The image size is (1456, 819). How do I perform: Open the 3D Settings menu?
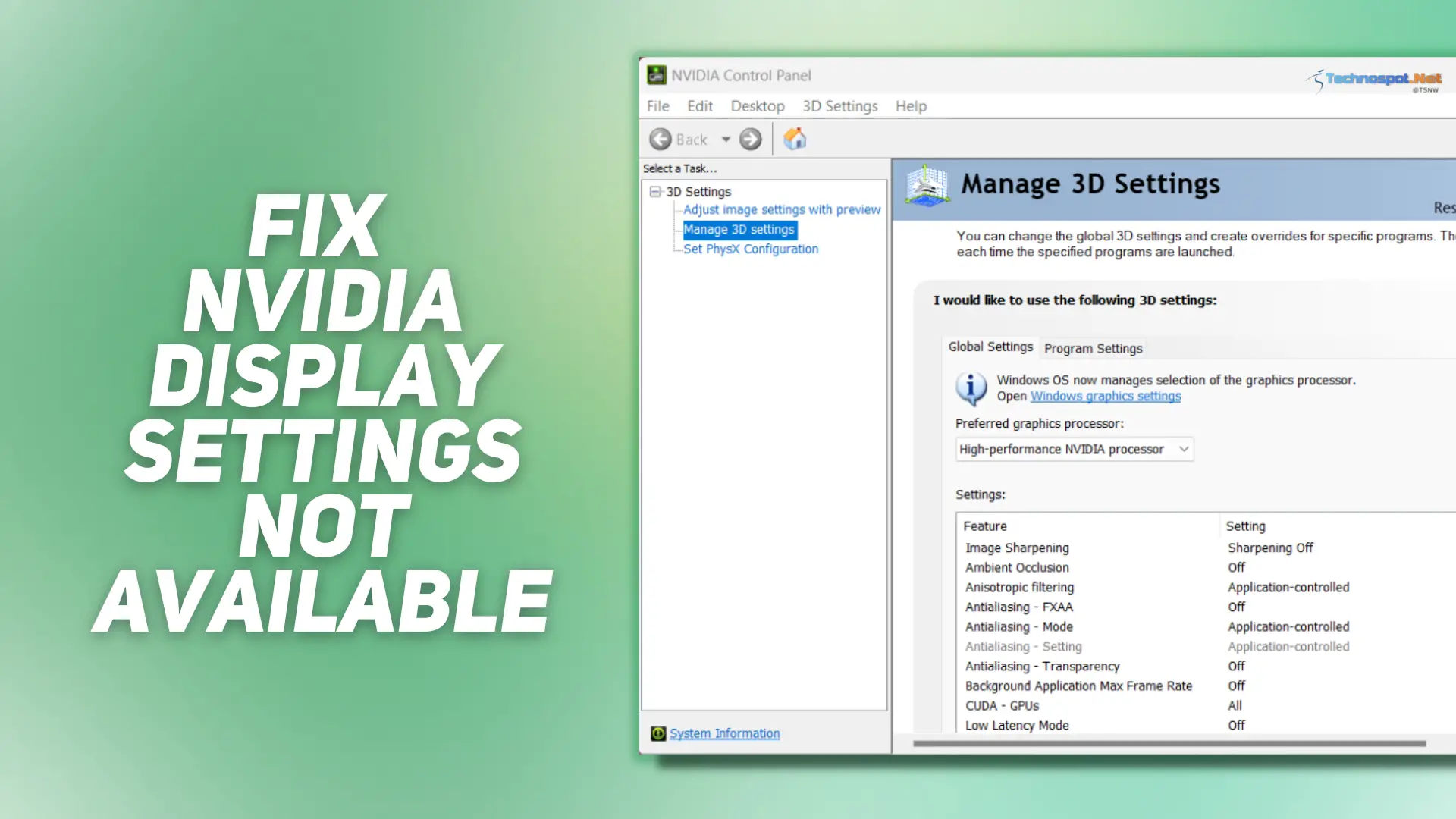pos(839,106)
